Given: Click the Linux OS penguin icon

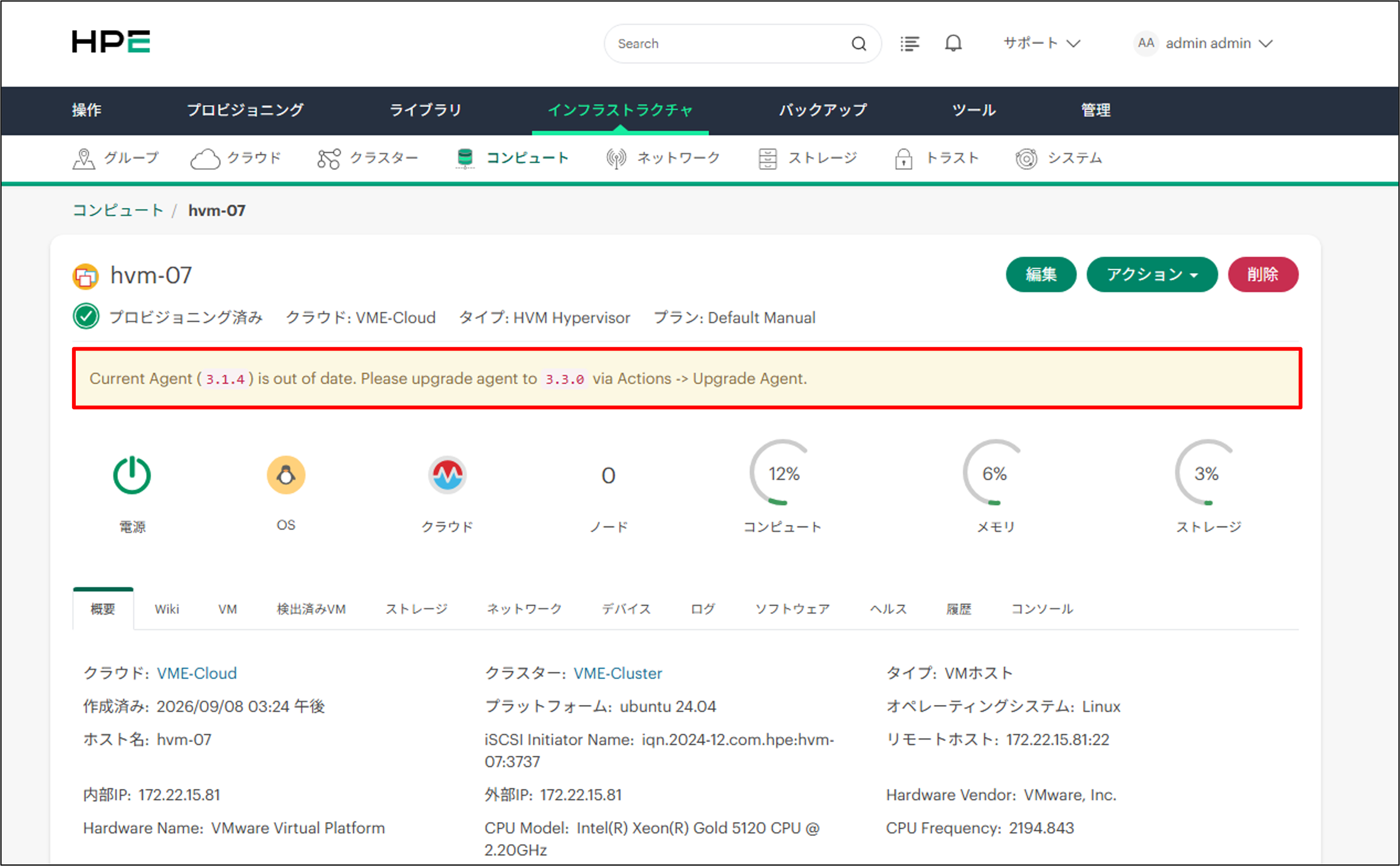Looking at the screenshot, I should click(286, 475).
